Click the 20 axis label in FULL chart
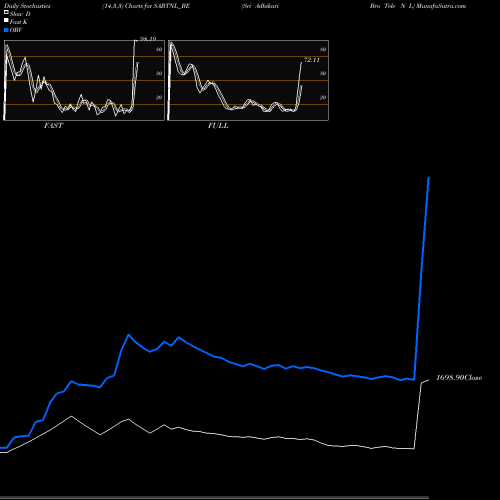Viewport: 500px width, 500px height. 323,97
